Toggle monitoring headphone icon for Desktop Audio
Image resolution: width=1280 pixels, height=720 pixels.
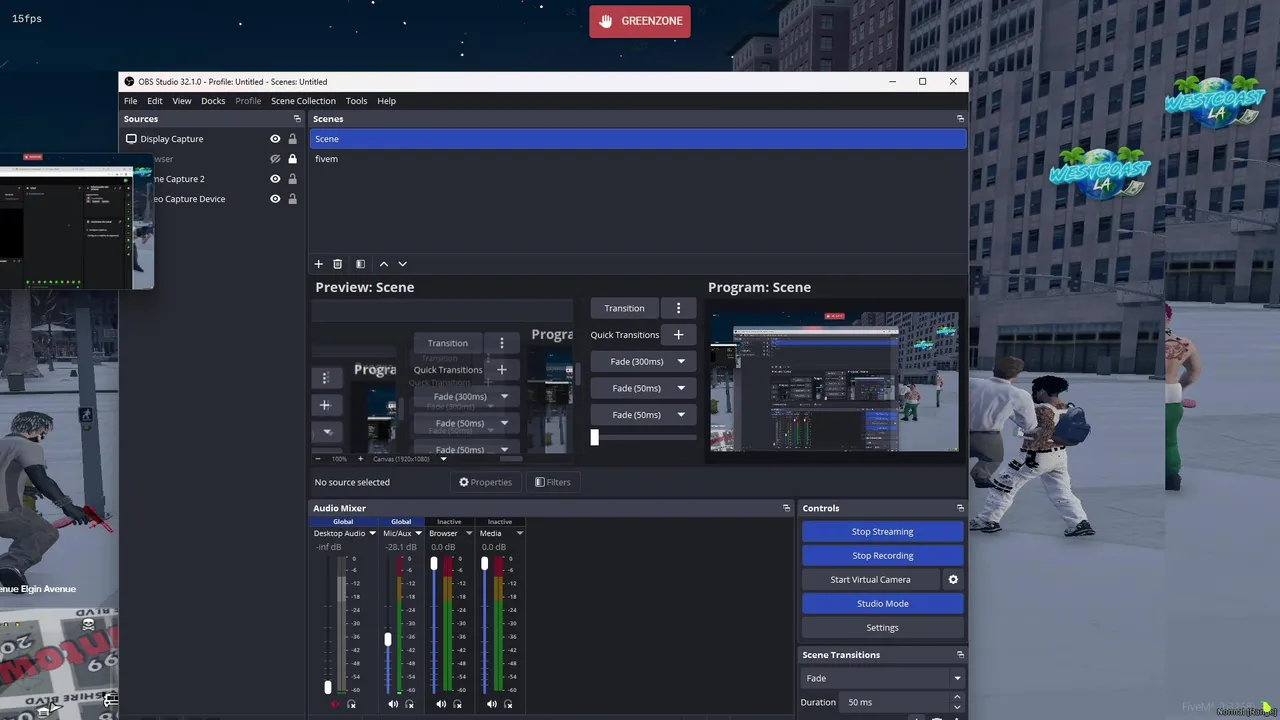[x=351, y=704]
